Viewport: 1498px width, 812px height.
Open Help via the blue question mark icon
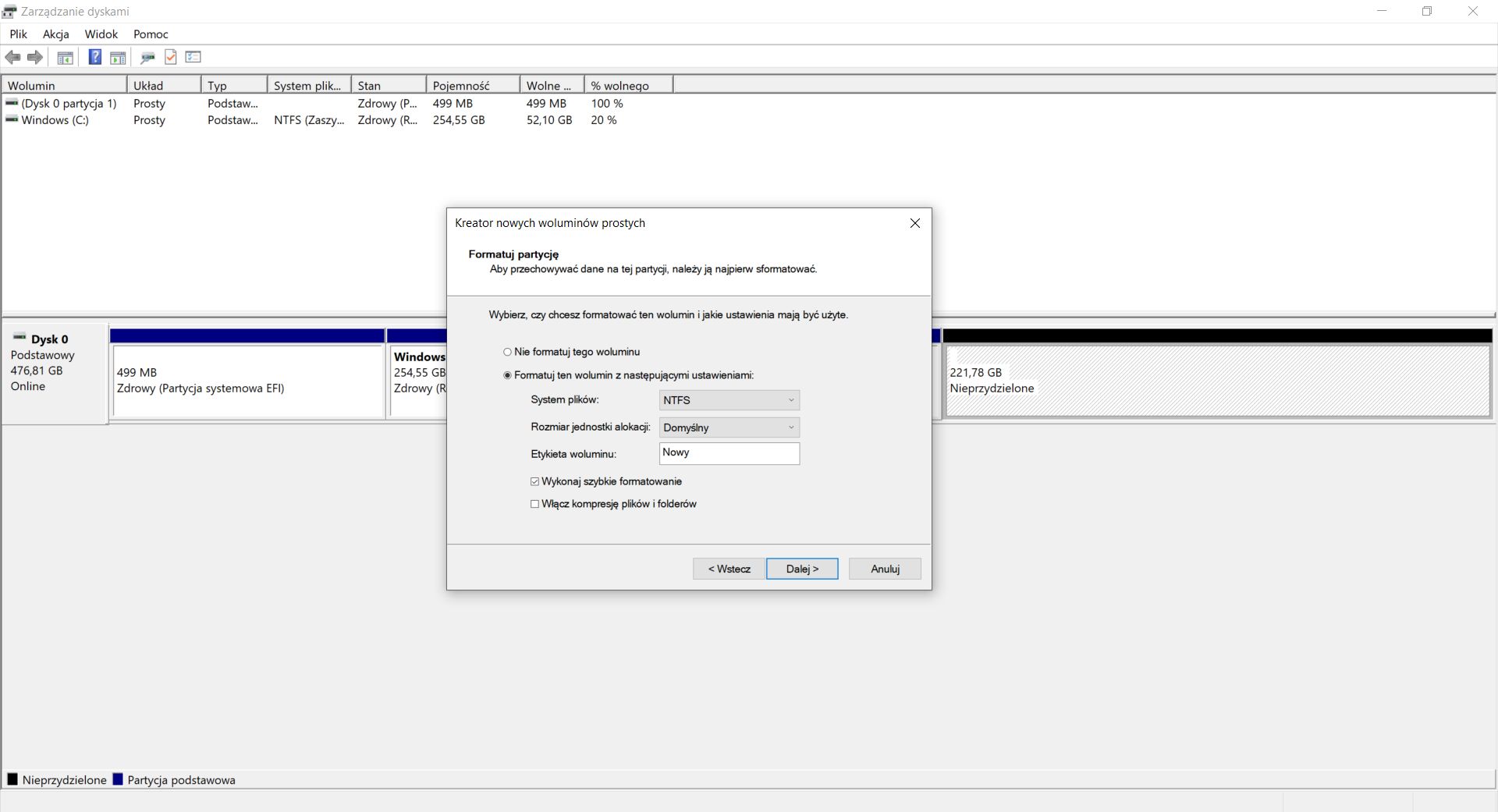pos(94,56)
